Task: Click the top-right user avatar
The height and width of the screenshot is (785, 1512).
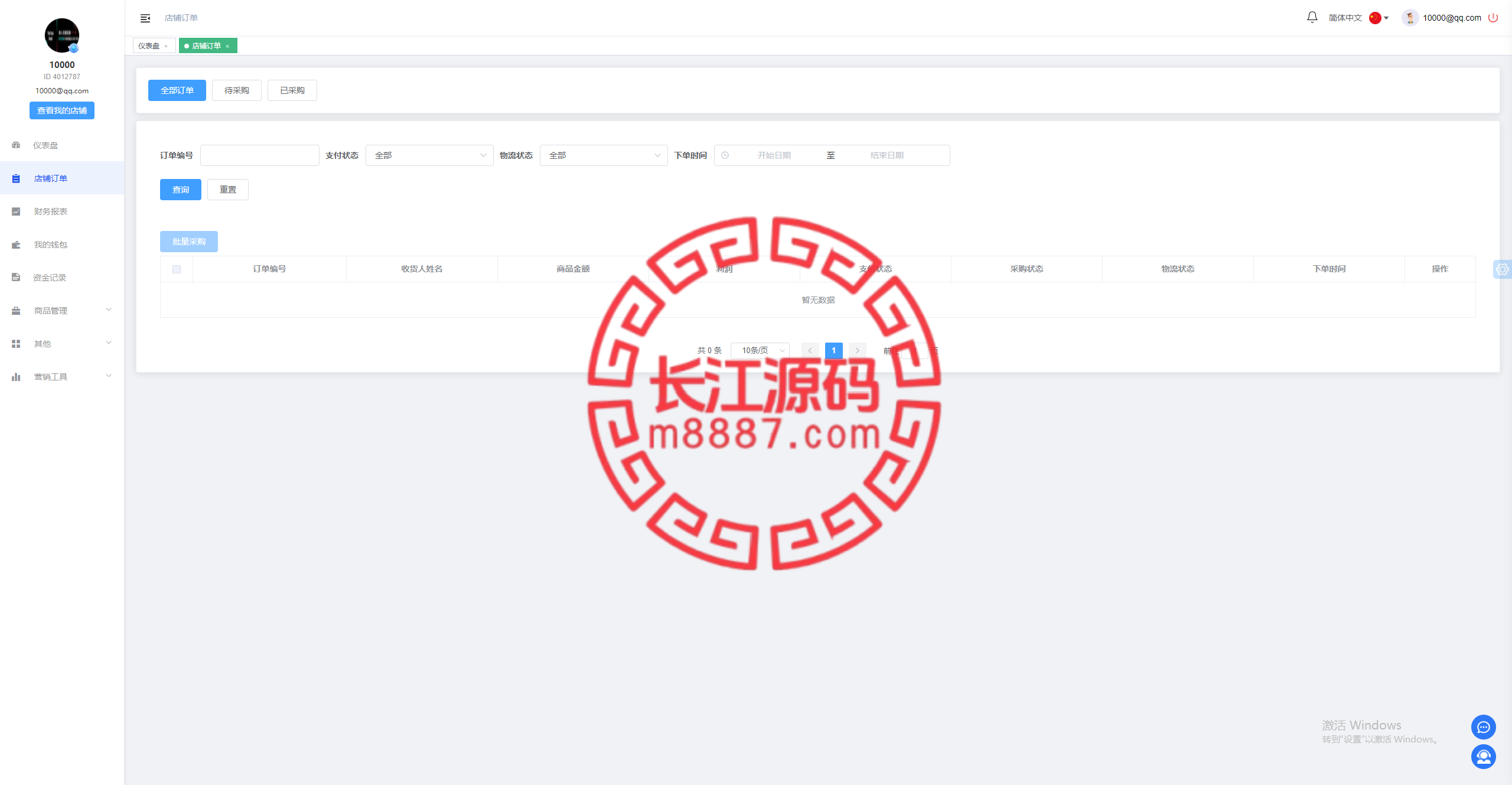Action: 1410,18
